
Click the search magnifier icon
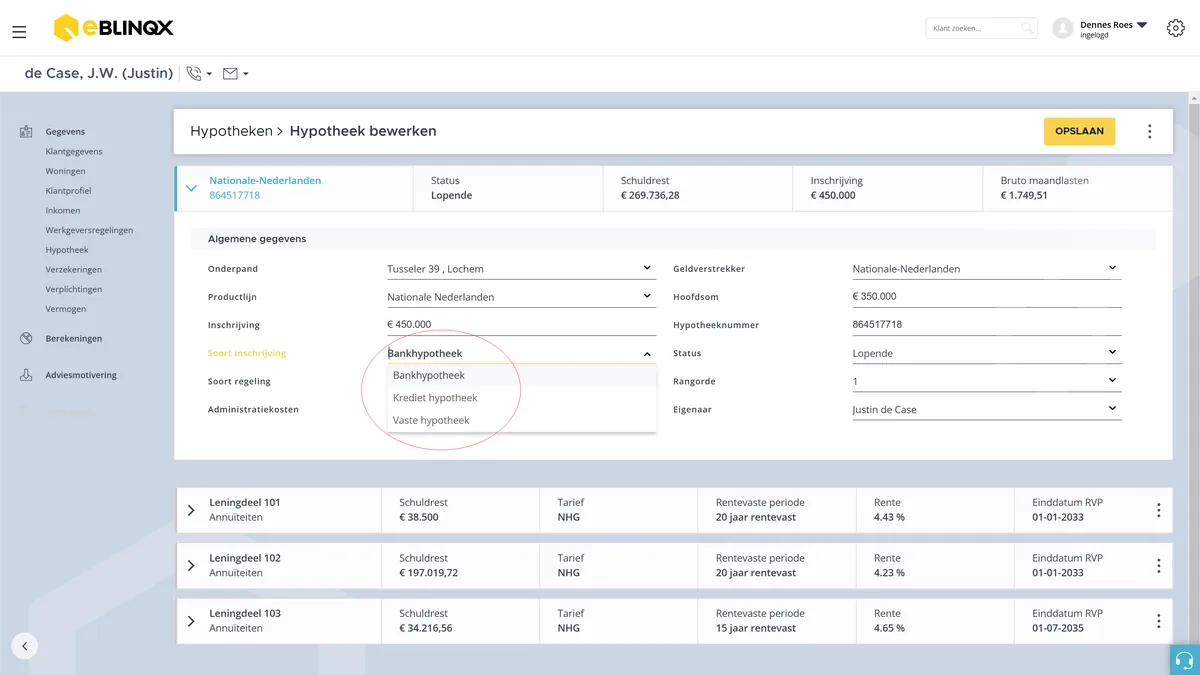[x=1027, y=29]
